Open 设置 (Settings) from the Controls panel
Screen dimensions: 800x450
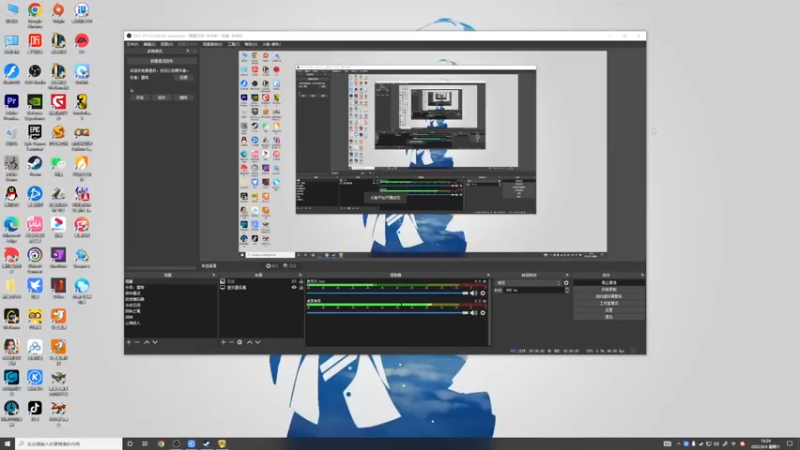609,310
